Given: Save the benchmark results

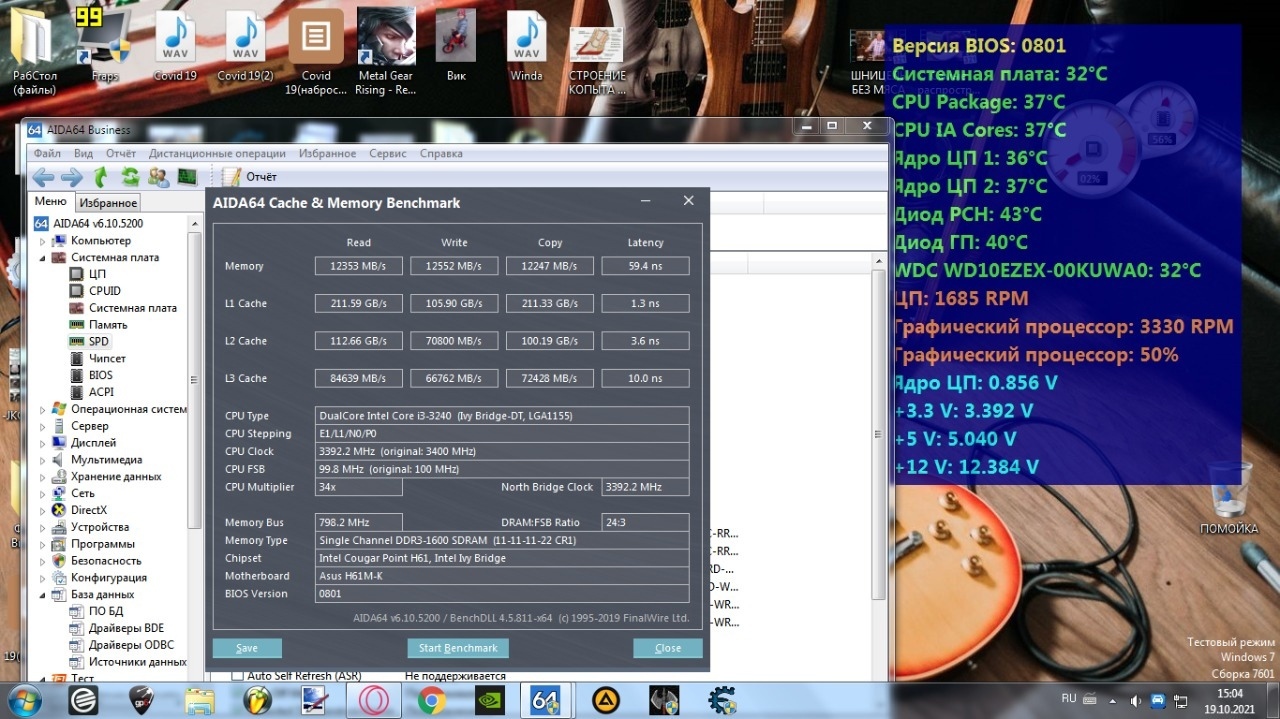Looking at the screenshot, I should [247, 648].
